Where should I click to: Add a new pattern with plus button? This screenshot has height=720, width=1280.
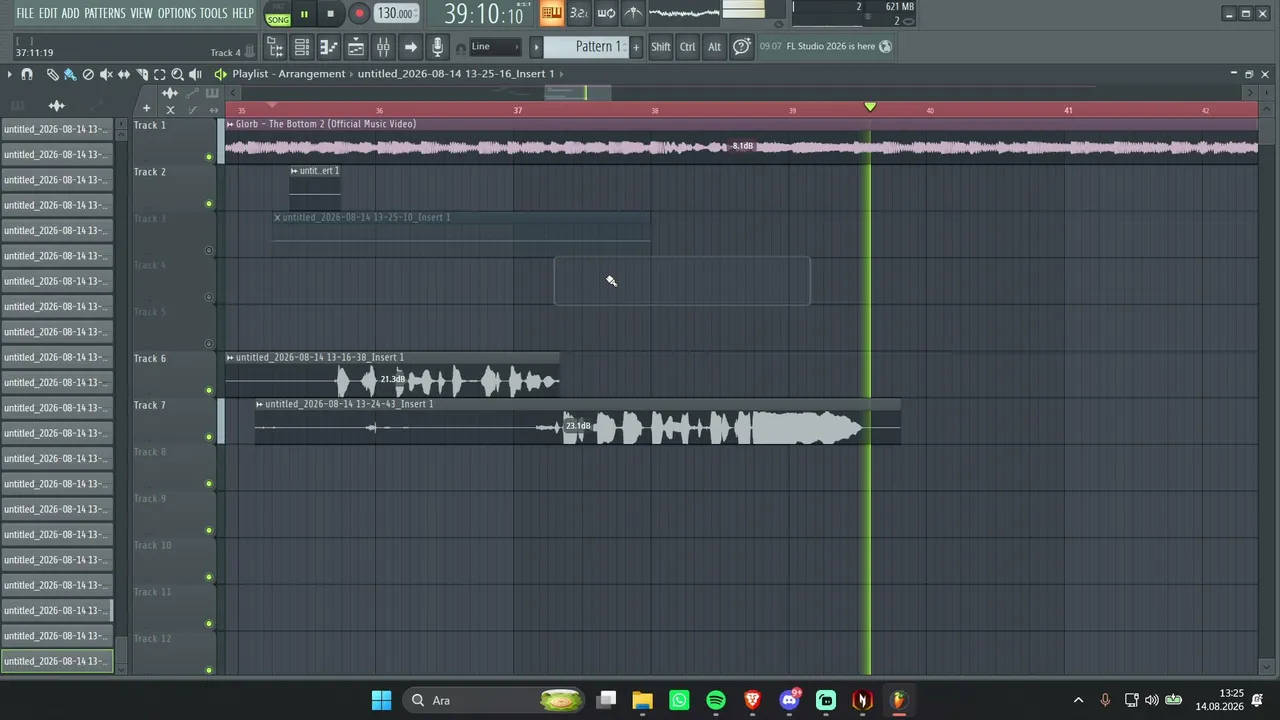pyautogui.click(x=635, y=47)
